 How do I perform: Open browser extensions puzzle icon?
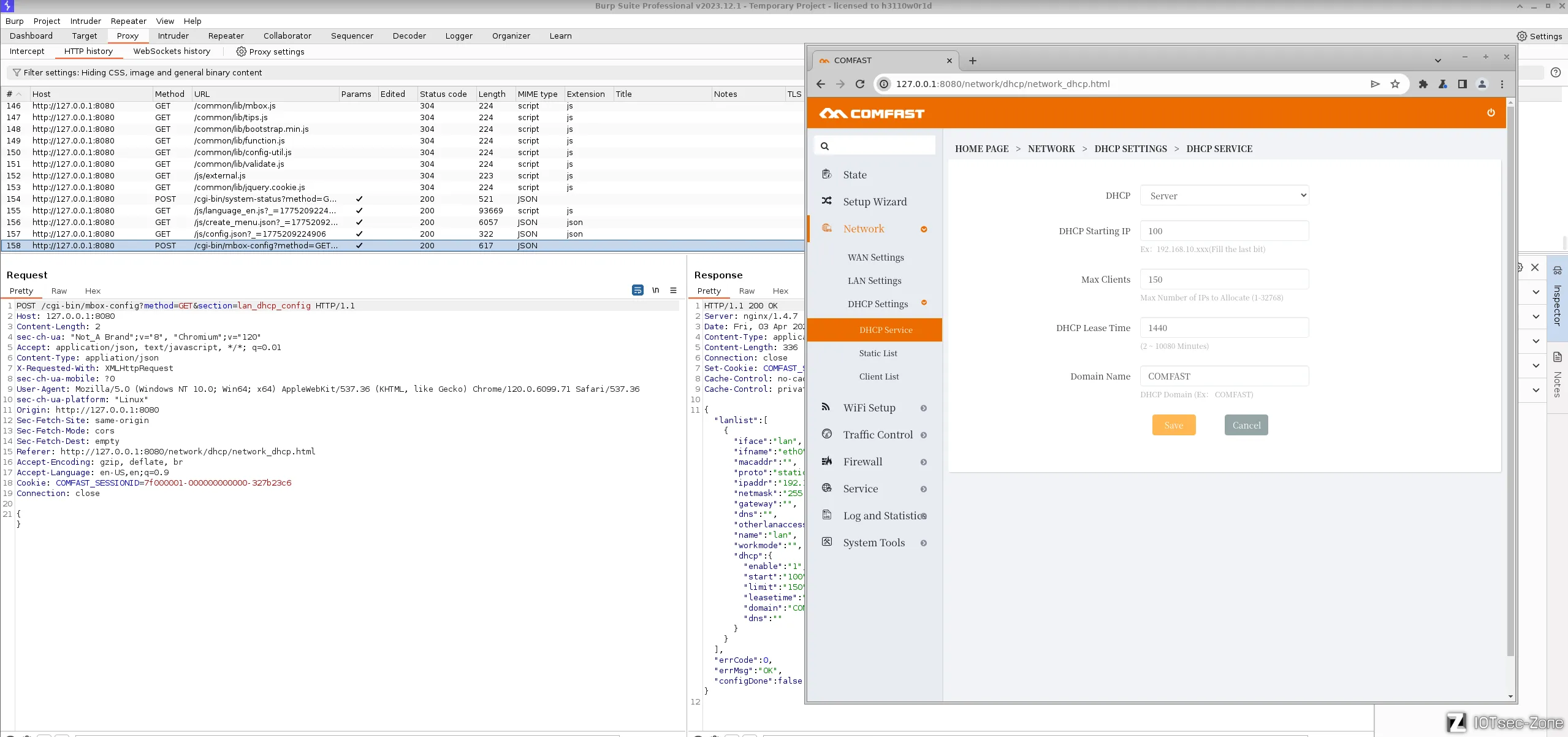[x=1423, y=84]
